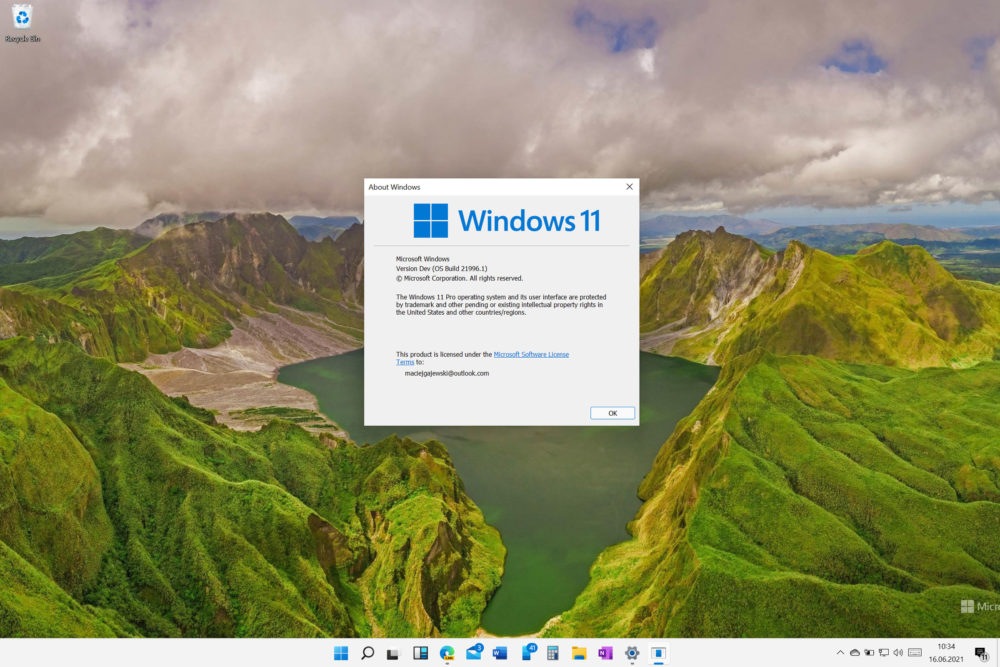Open the clock showing 10:34

pos(946,653)
